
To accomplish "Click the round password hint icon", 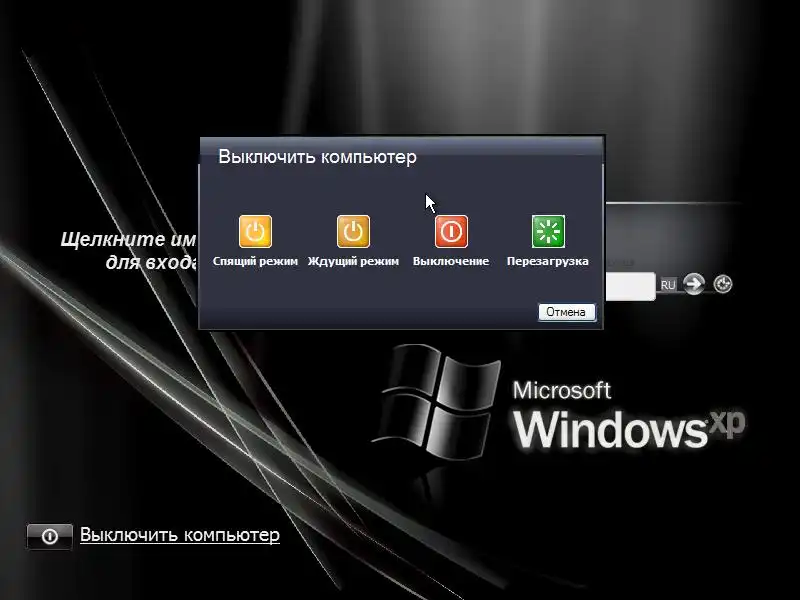I will tap(722, 284).
